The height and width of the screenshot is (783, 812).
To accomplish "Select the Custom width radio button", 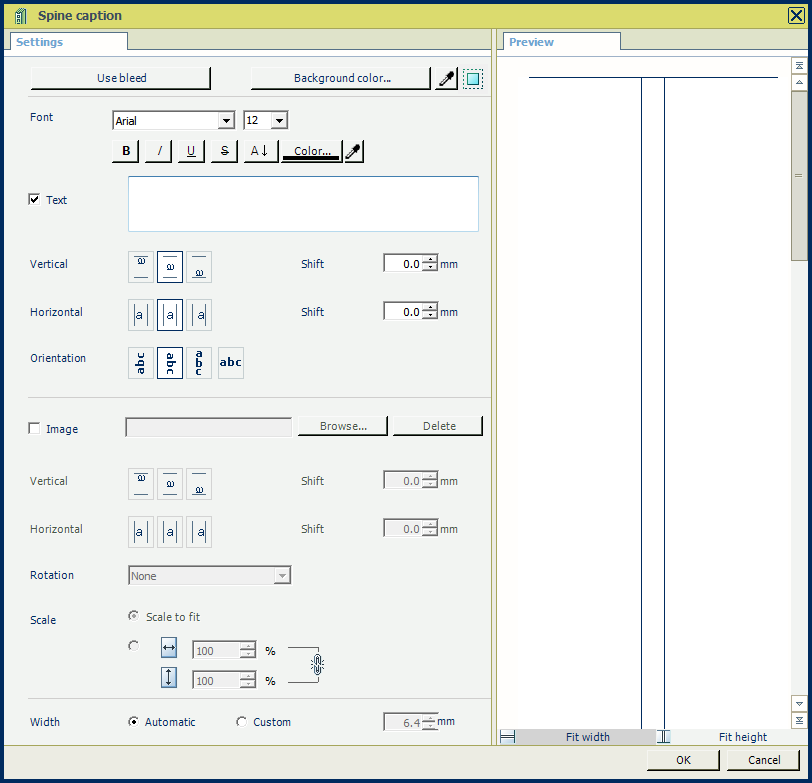I will pos(241,722).
